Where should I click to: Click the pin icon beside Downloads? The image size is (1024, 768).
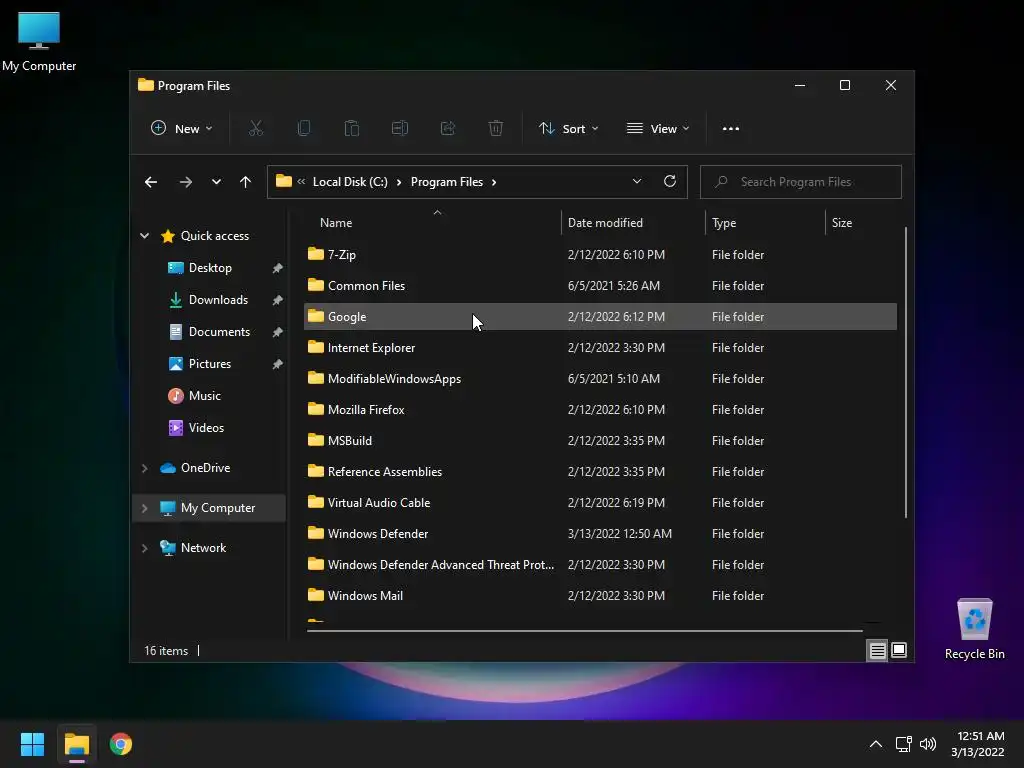tap(278, 300)
